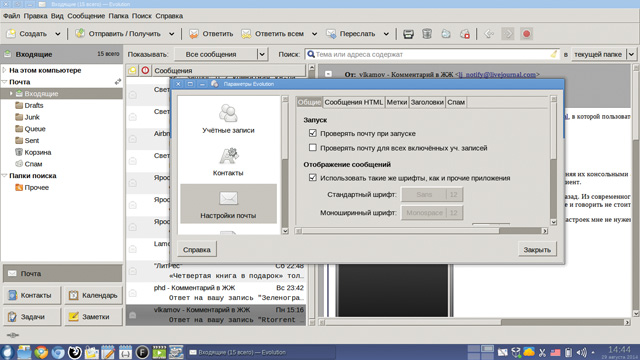Click Send / Receive button

tap(119, 34)
